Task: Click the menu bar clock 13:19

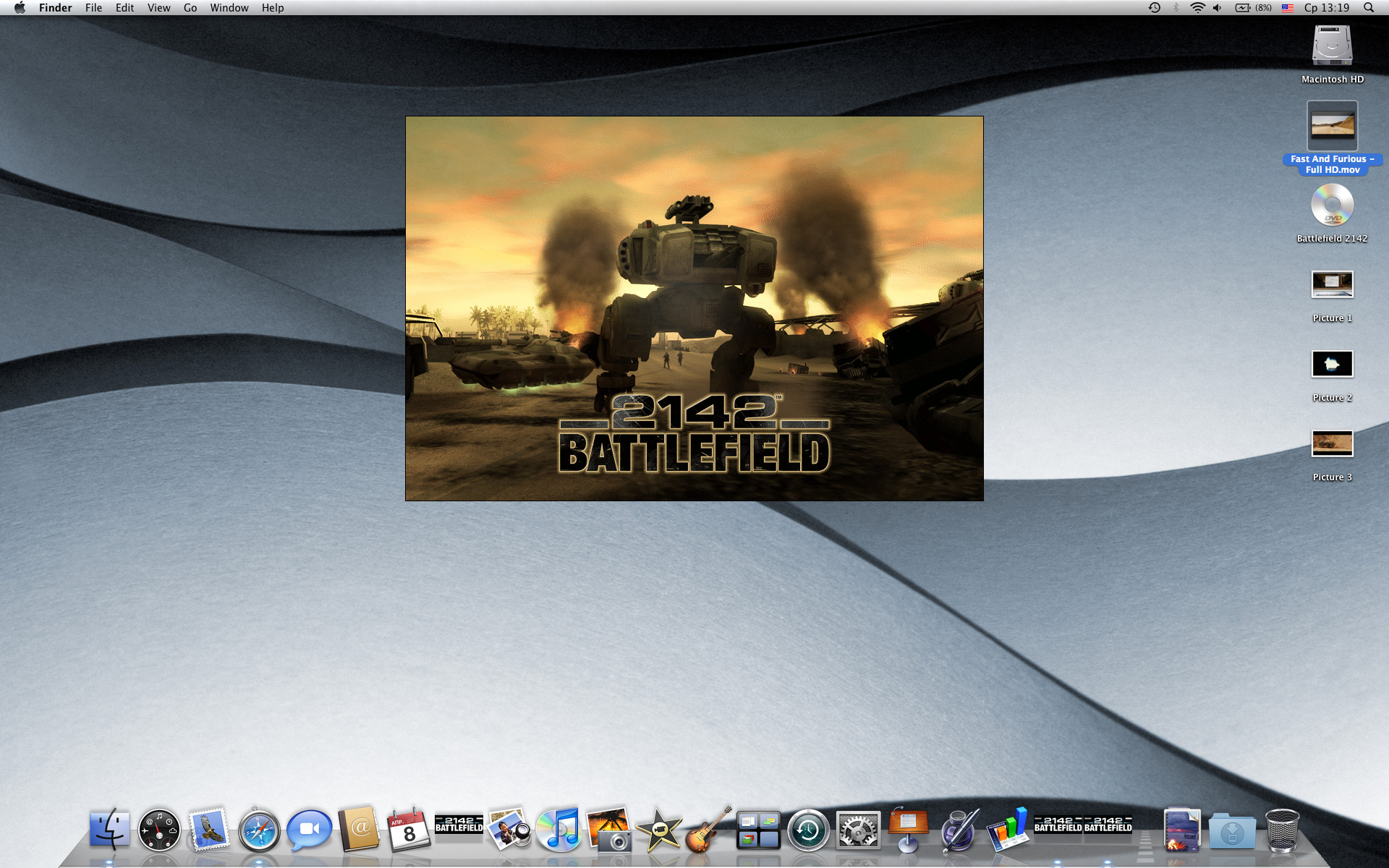Action: click(1327, 8)
